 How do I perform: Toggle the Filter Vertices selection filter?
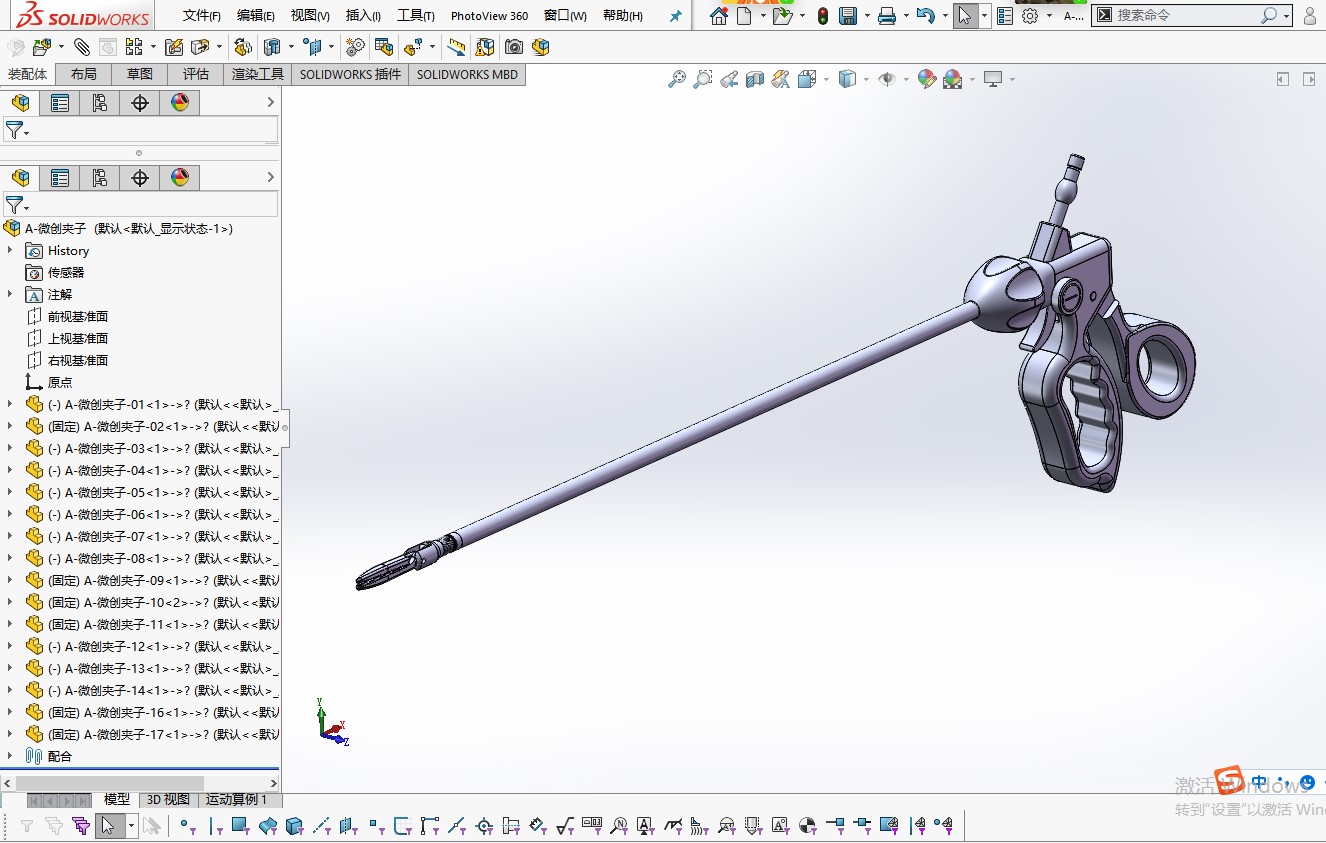187,826
